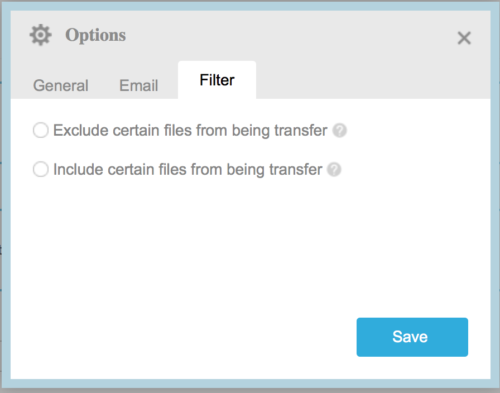Viewport: 500px width, 393px height.
Task: Open Email settings in Options dialog
Action: click(x=139, y=85)
